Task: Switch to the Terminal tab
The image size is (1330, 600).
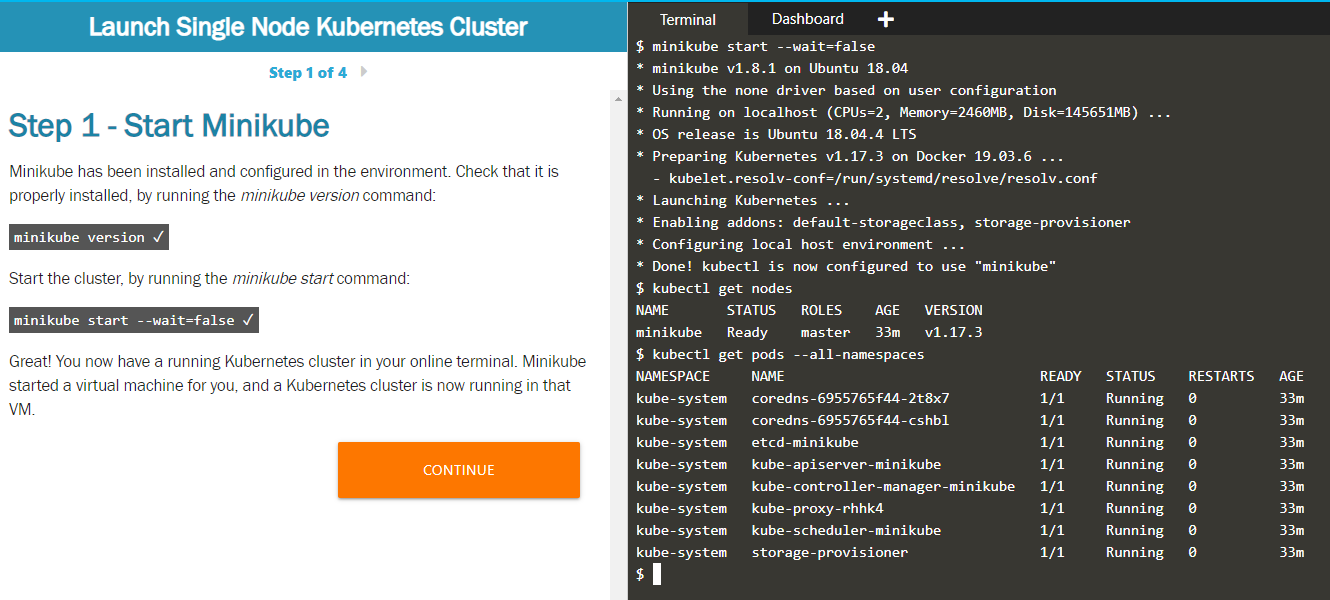Action: point(688,19)
